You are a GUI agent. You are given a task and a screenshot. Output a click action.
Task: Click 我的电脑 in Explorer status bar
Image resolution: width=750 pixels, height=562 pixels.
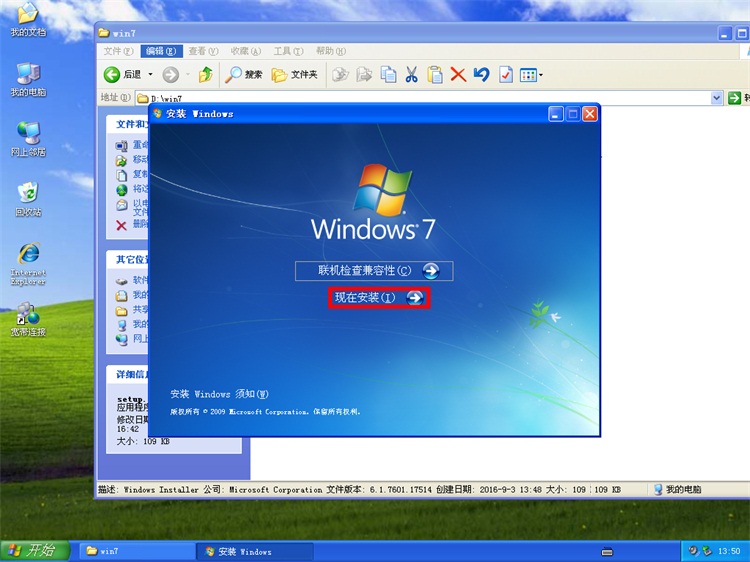pos(677,489)
